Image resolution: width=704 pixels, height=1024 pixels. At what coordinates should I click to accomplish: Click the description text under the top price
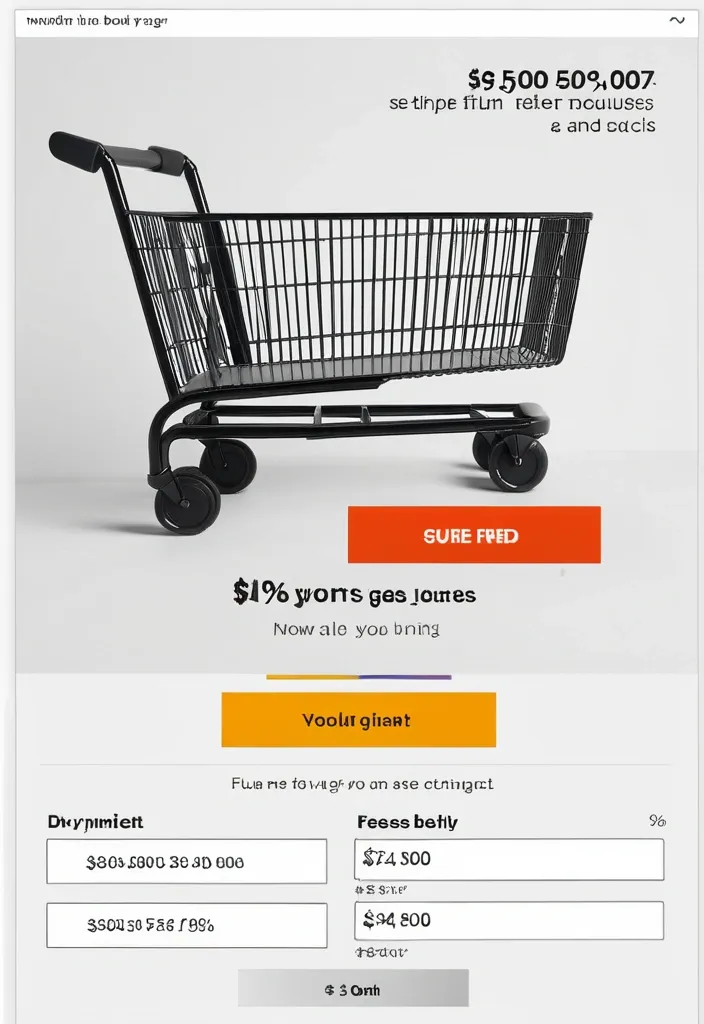coord(522,114)
